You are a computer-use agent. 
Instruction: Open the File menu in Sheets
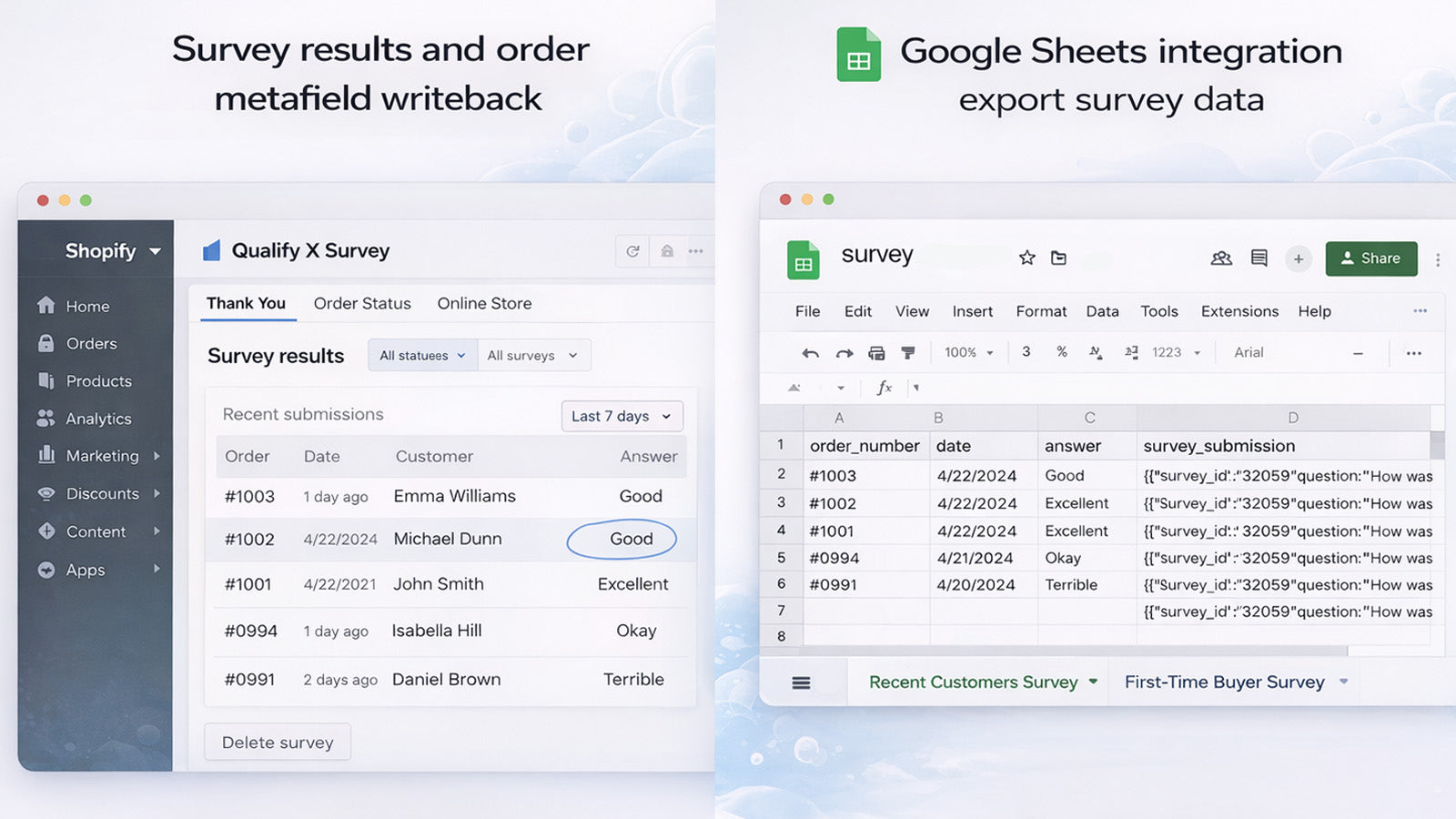click(807, 311)
